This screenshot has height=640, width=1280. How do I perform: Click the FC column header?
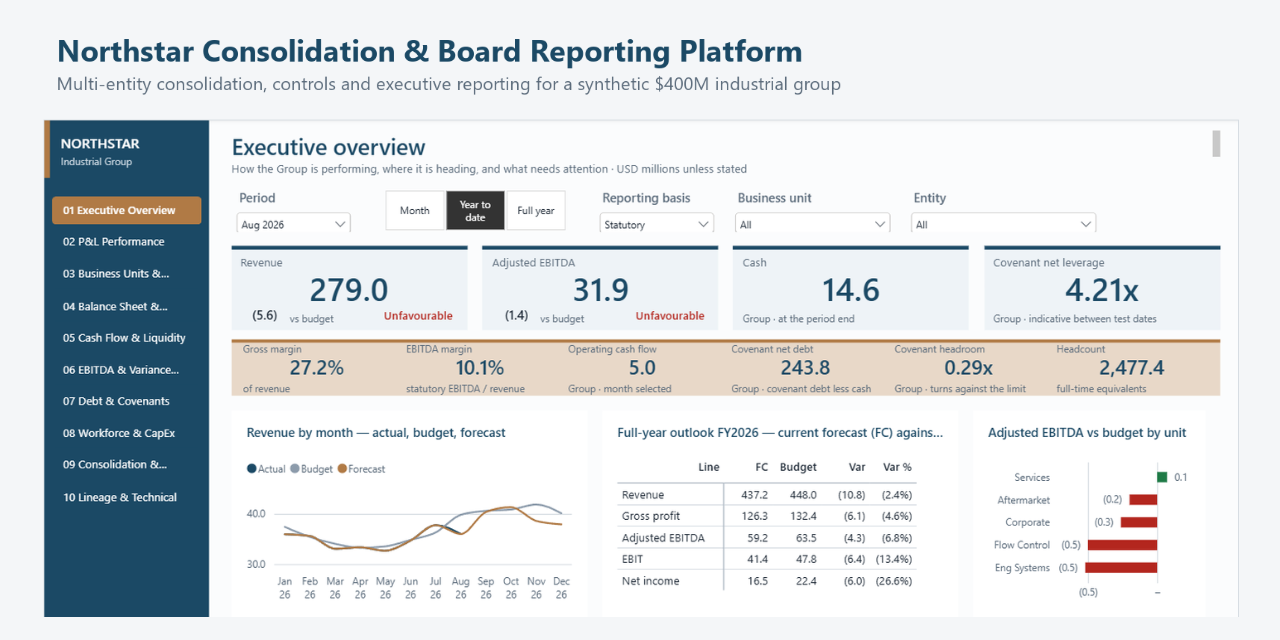coord(761,467)
